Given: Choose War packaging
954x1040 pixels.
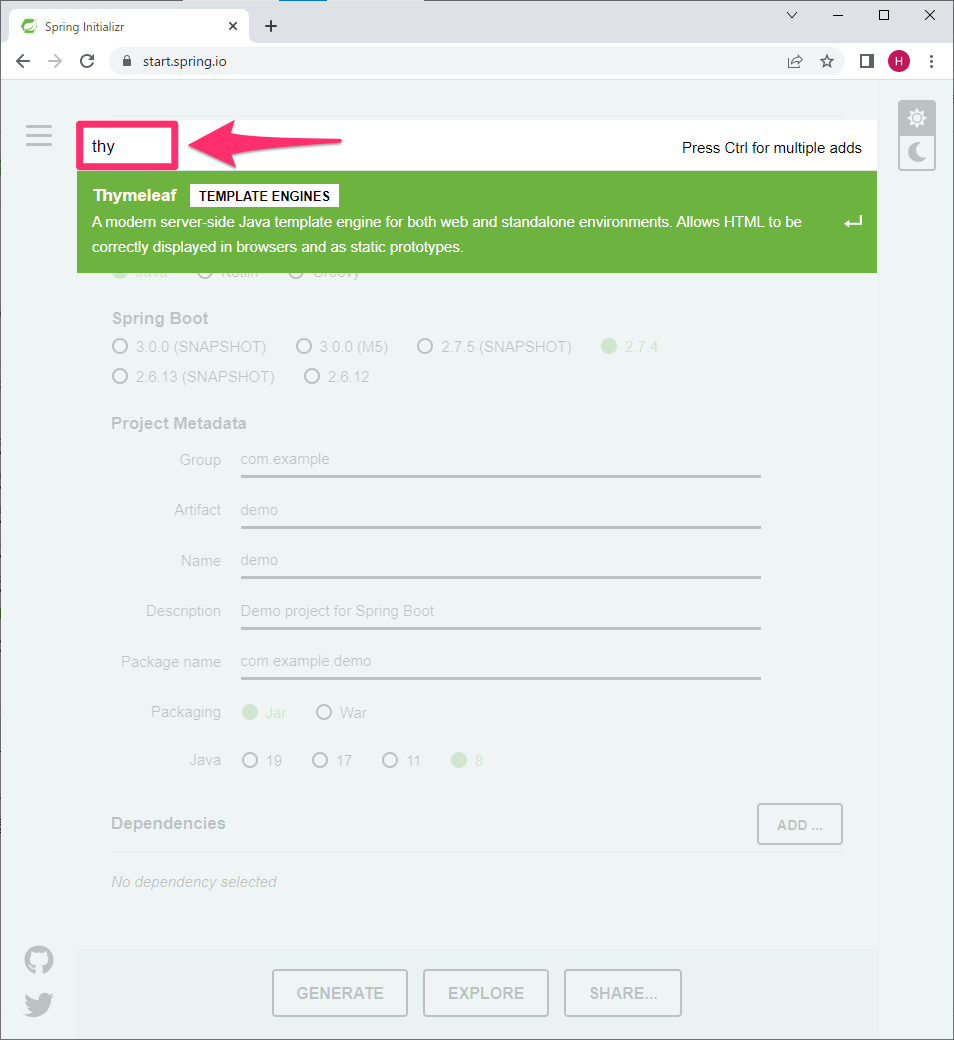Looking at the screenshot, I should (342, 712).
